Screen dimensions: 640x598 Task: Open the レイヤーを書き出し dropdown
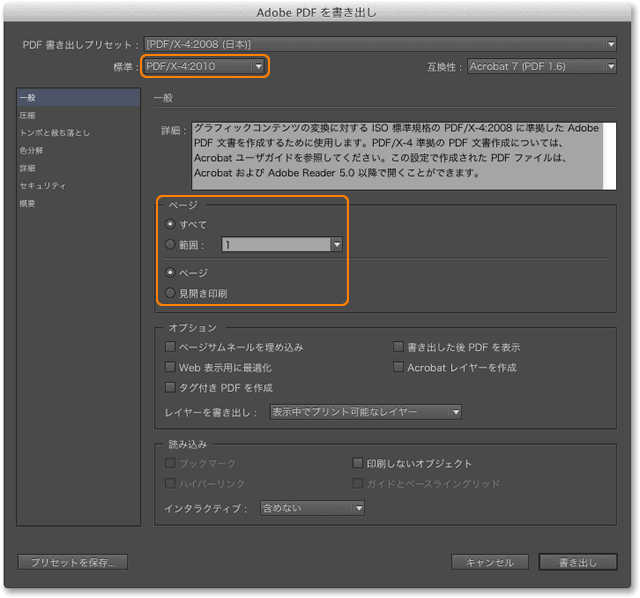(365, 411)
